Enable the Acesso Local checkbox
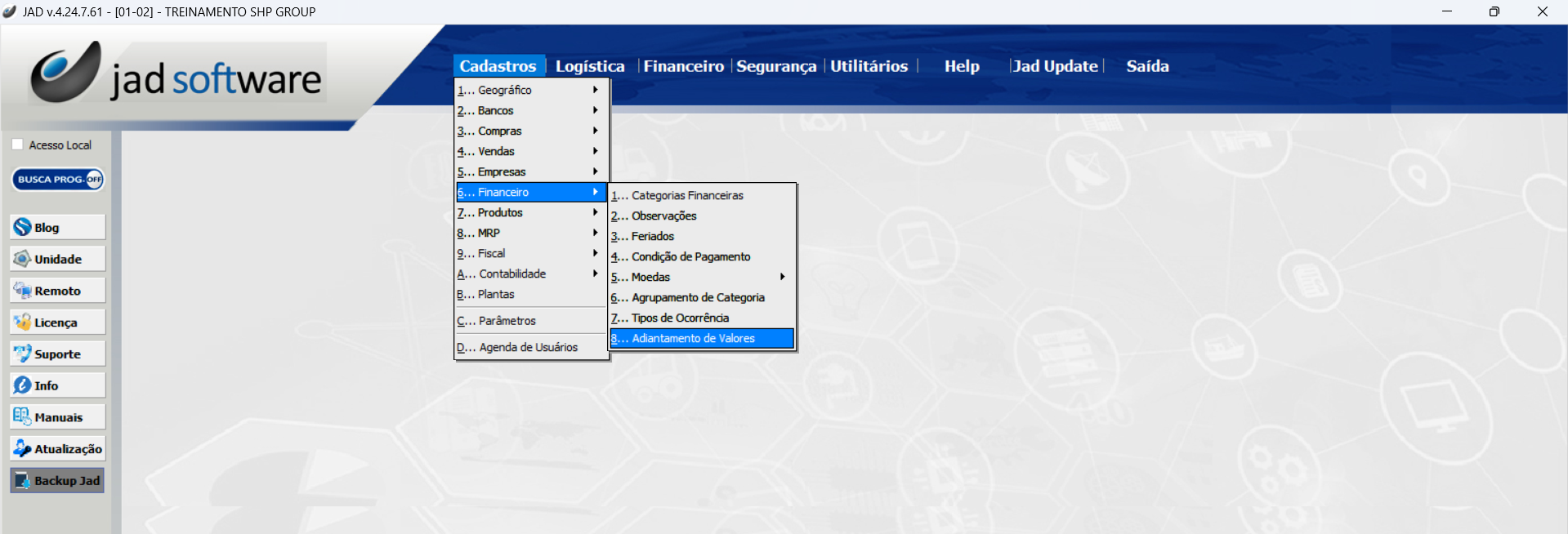Image resolution: width=1568 pixels, height=534 pixels. 18,145
